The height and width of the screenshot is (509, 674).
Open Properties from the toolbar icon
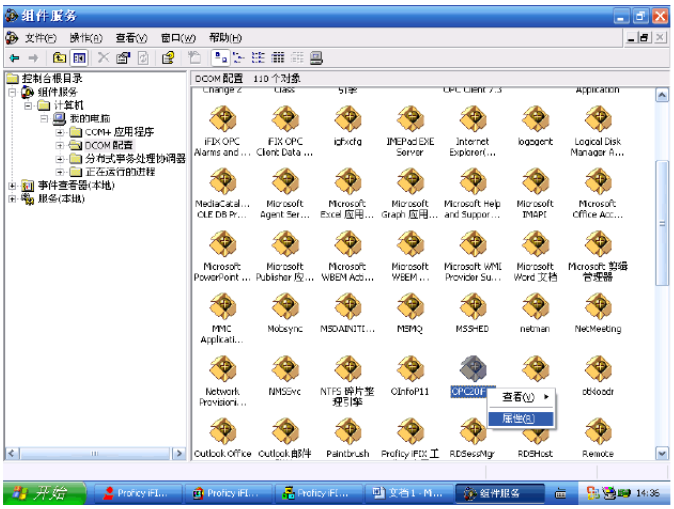pyautogui.click(x=123, y=58)
